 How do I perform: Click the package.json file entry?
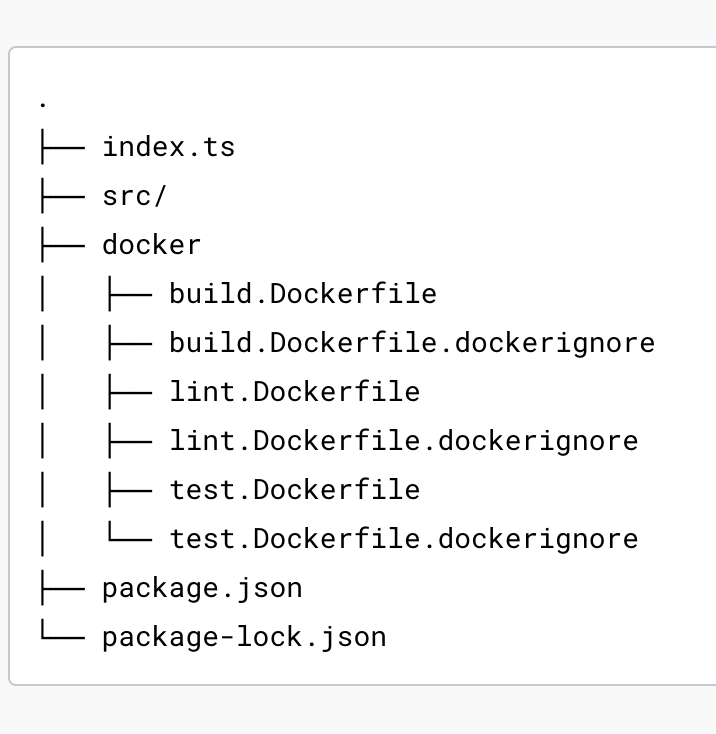pos(202,588)
